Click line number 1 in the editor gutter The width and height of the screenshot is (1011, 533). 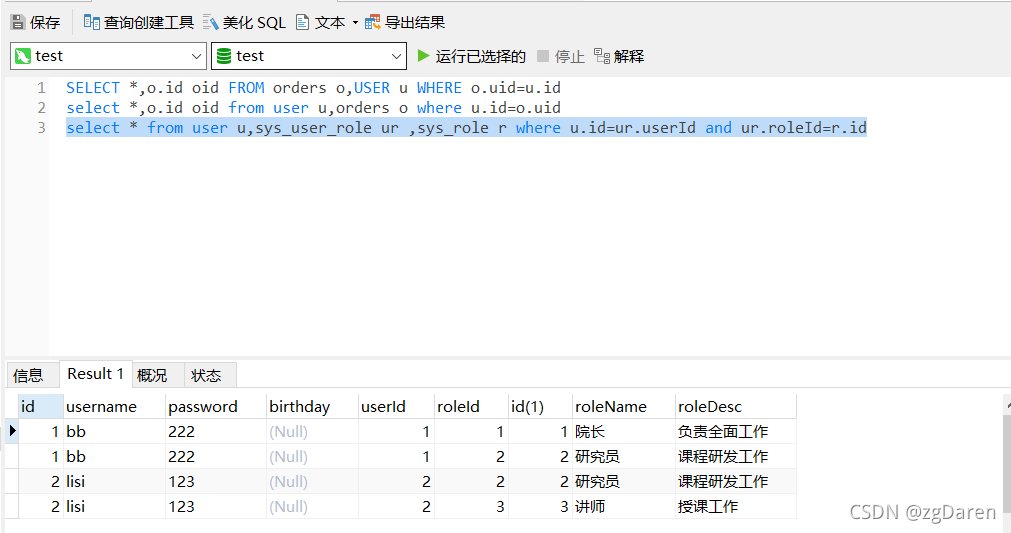click(41, 88)
